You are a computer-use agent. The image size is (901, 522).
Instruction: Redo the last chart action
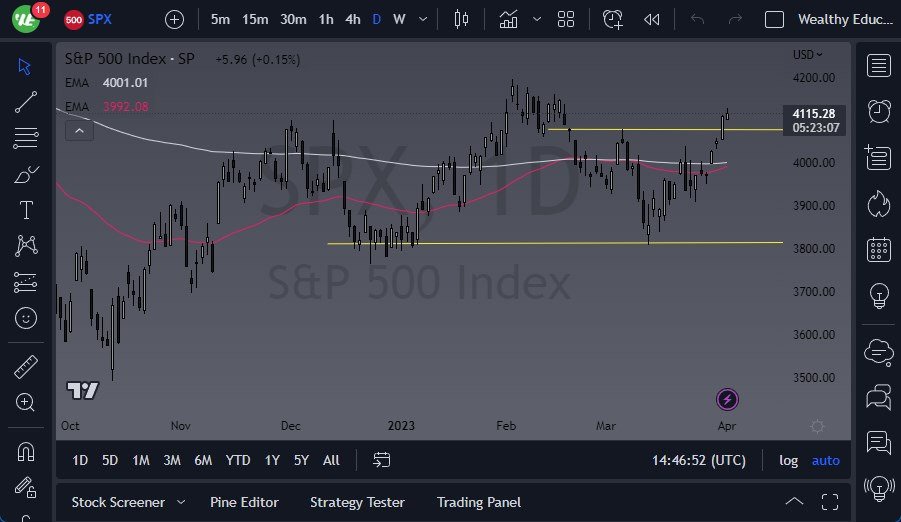click(x=735, y=20)
